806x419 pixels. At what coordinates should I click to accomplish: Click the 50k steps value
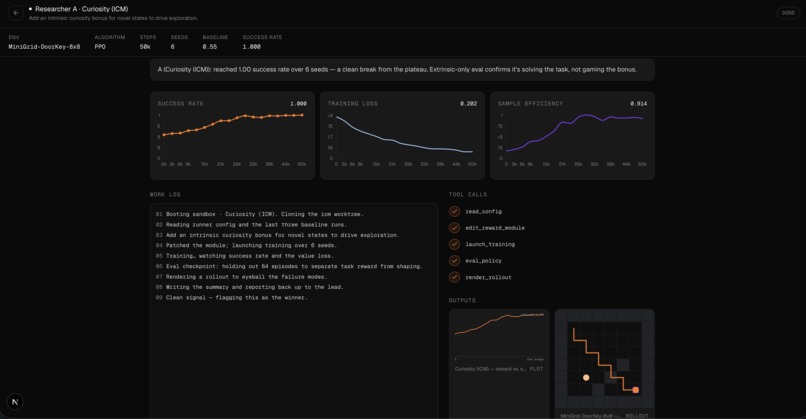(145, 47)
